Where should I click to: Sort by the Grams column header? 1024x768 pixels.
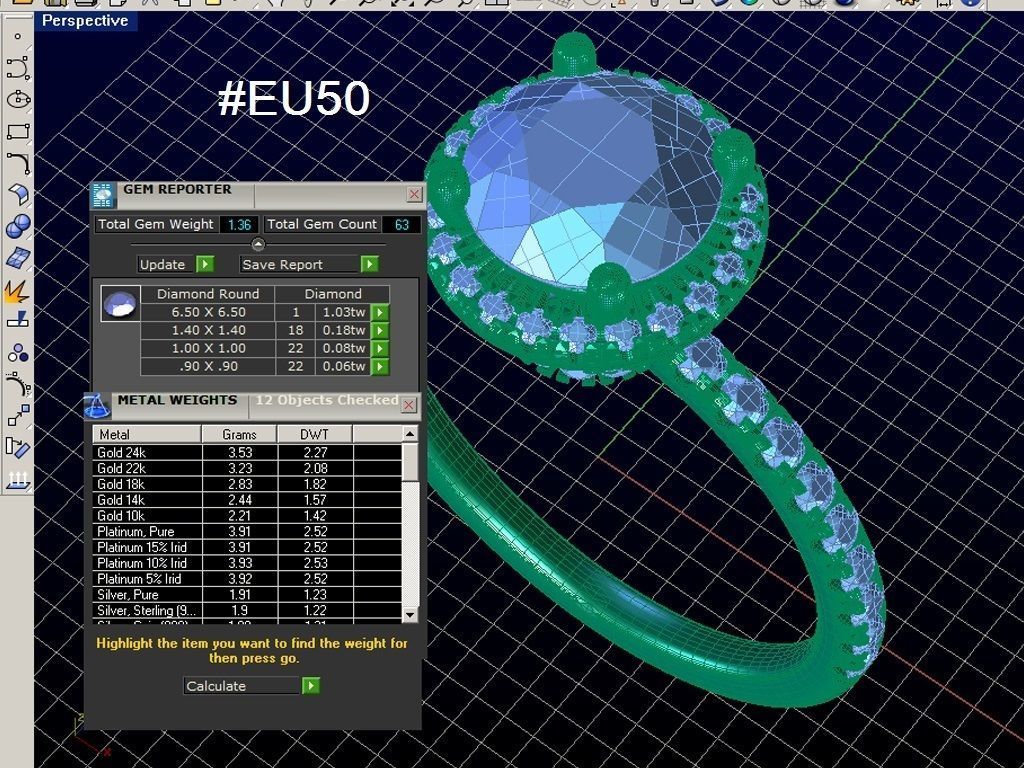tap(240, 434)
